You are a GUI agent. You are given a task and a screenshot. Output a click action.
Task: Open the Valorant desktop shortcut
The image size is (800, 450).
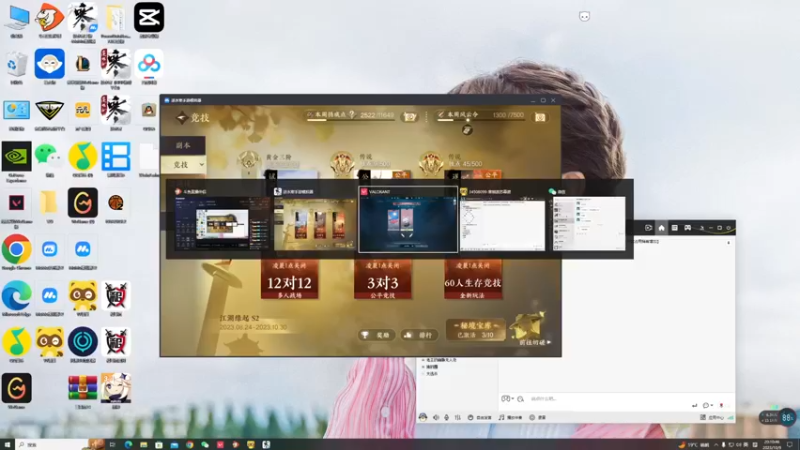(17, 203)
